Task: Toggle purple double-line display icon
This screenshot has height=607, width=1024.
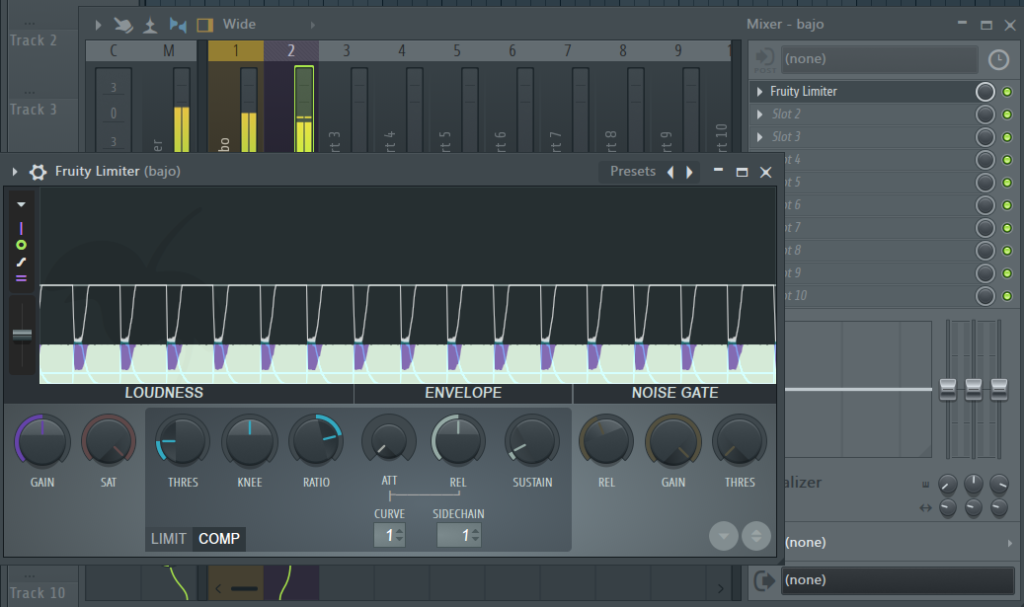Action: pyautogui.click(x=21, y=278)
